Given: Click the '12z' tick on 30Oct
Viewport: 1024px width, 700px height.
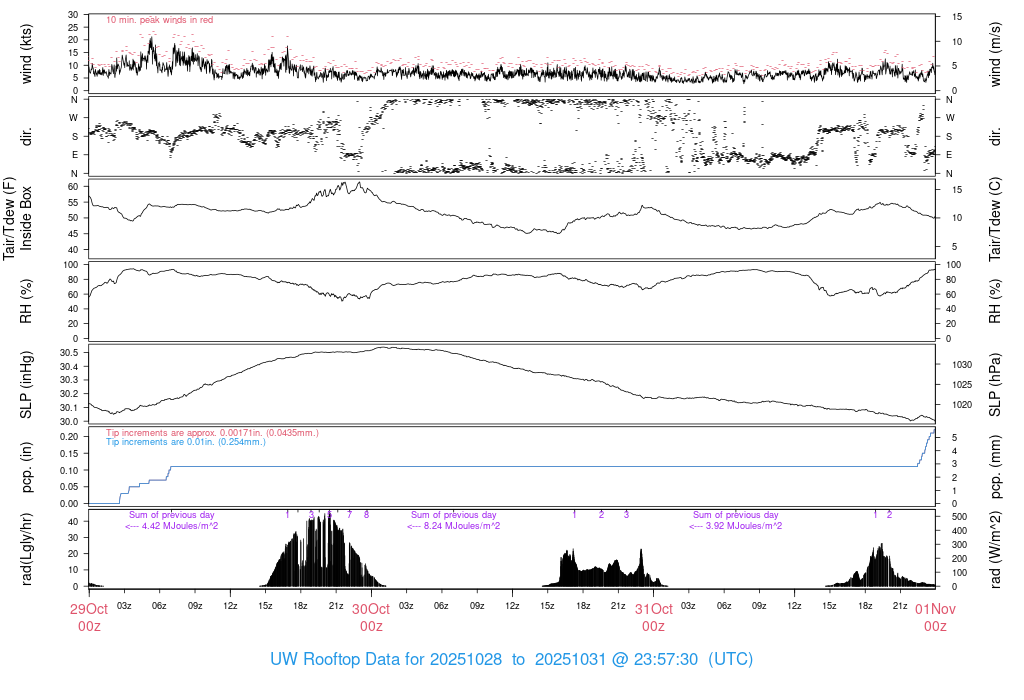Looking at the screenshot, I should point(512,605).
